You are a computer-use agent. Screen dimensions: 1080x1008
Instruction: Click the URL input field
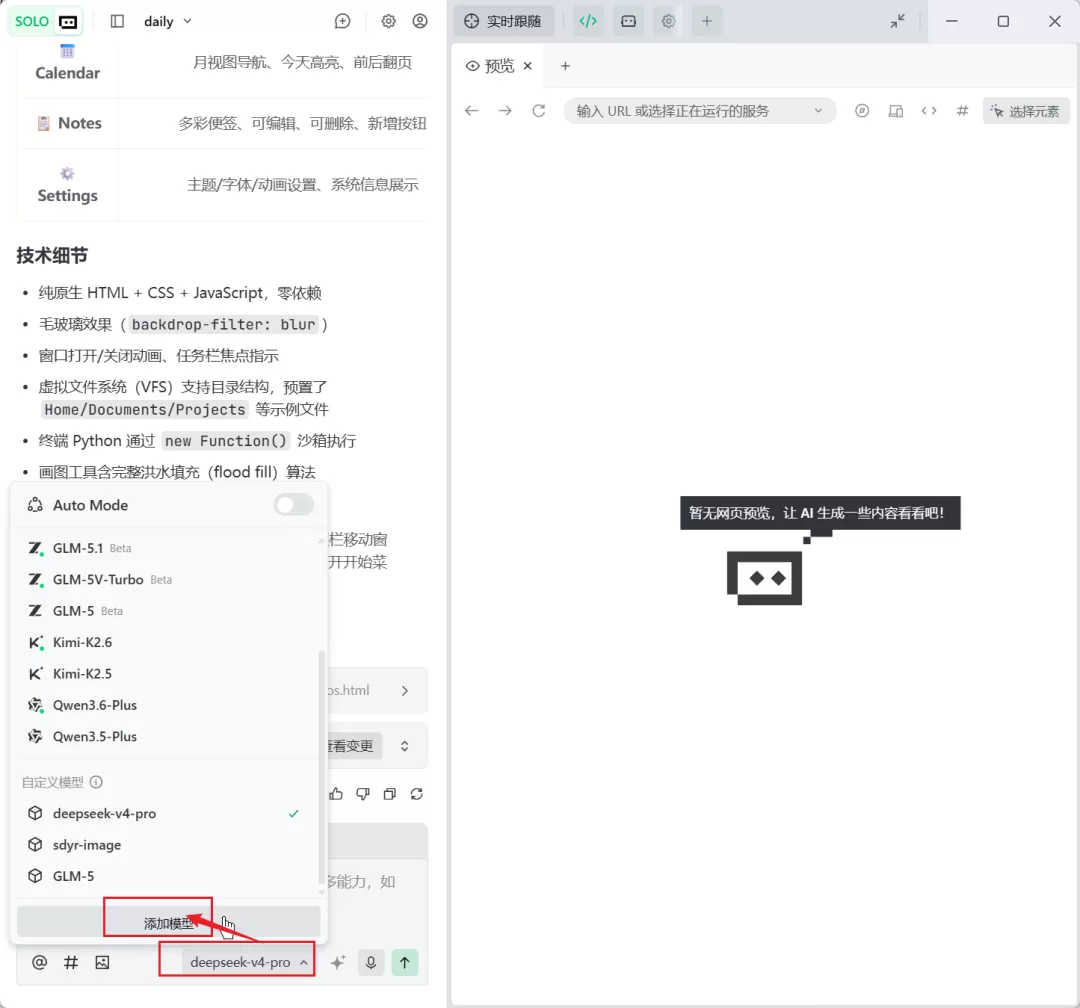699,111
